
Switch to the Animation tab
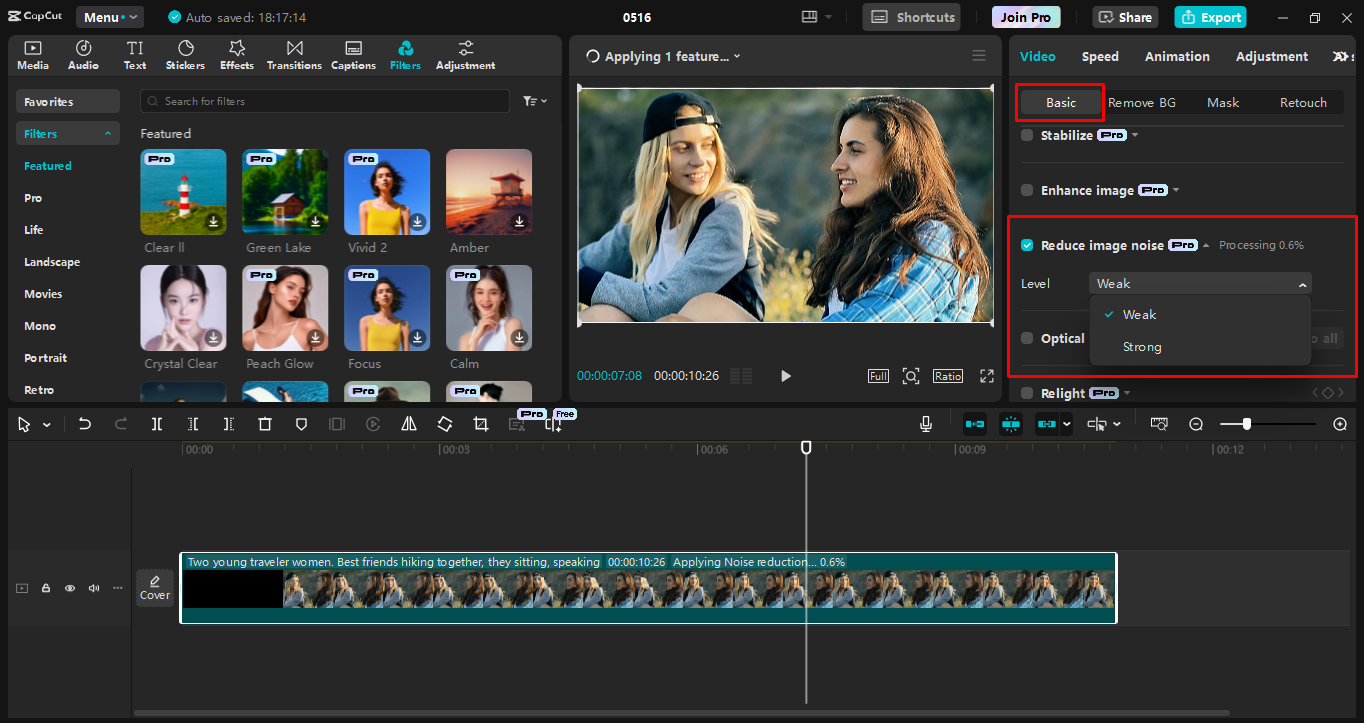(1177, 57)
